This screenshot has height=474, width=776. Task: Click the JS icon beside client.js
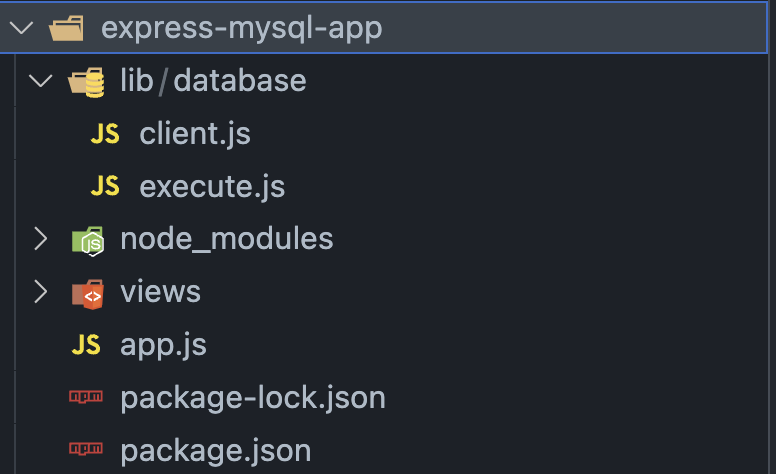[105, 134]
